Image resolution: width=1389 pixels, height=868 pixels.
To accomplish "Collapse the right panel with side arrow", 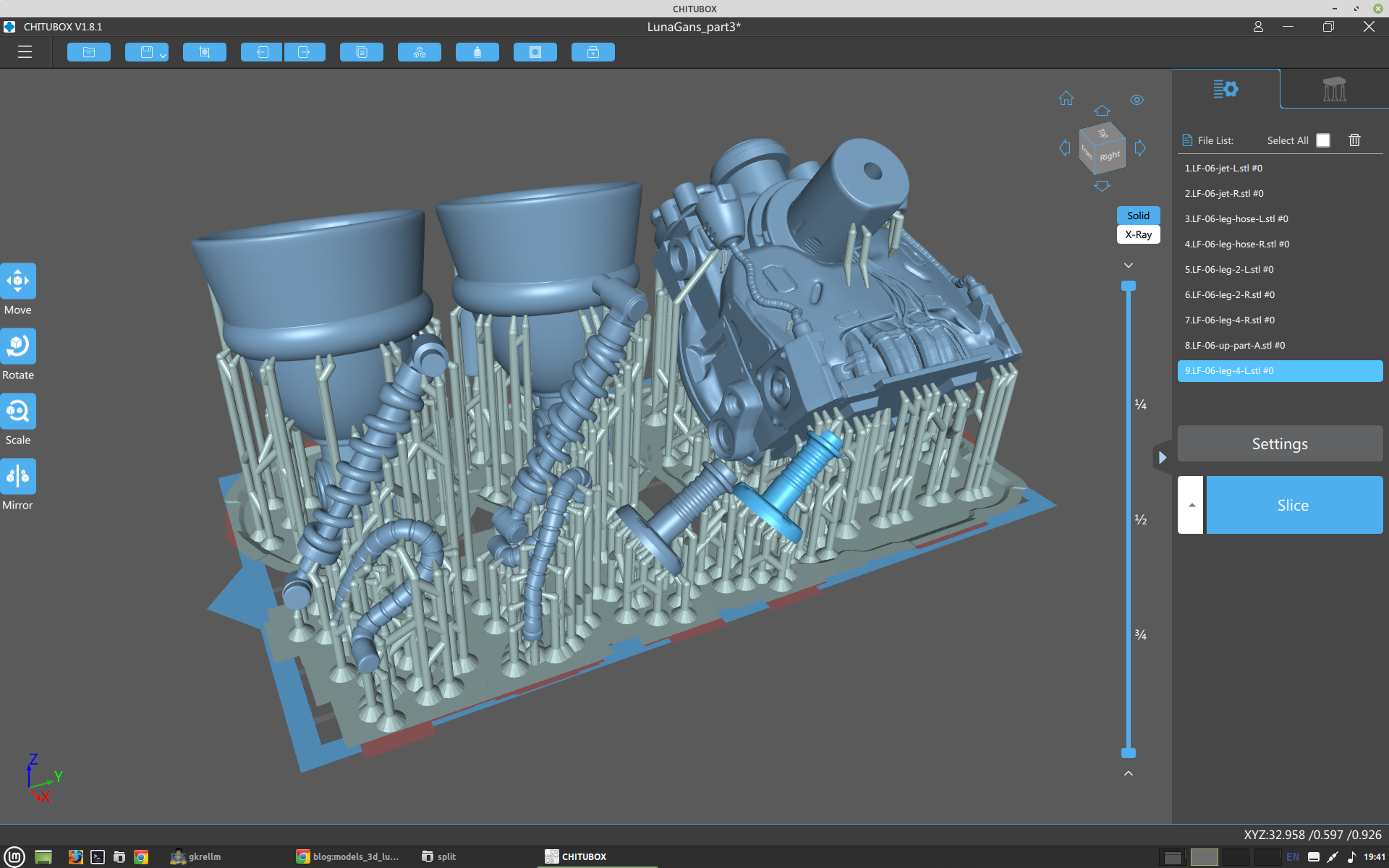I will tap(1162, 457).
